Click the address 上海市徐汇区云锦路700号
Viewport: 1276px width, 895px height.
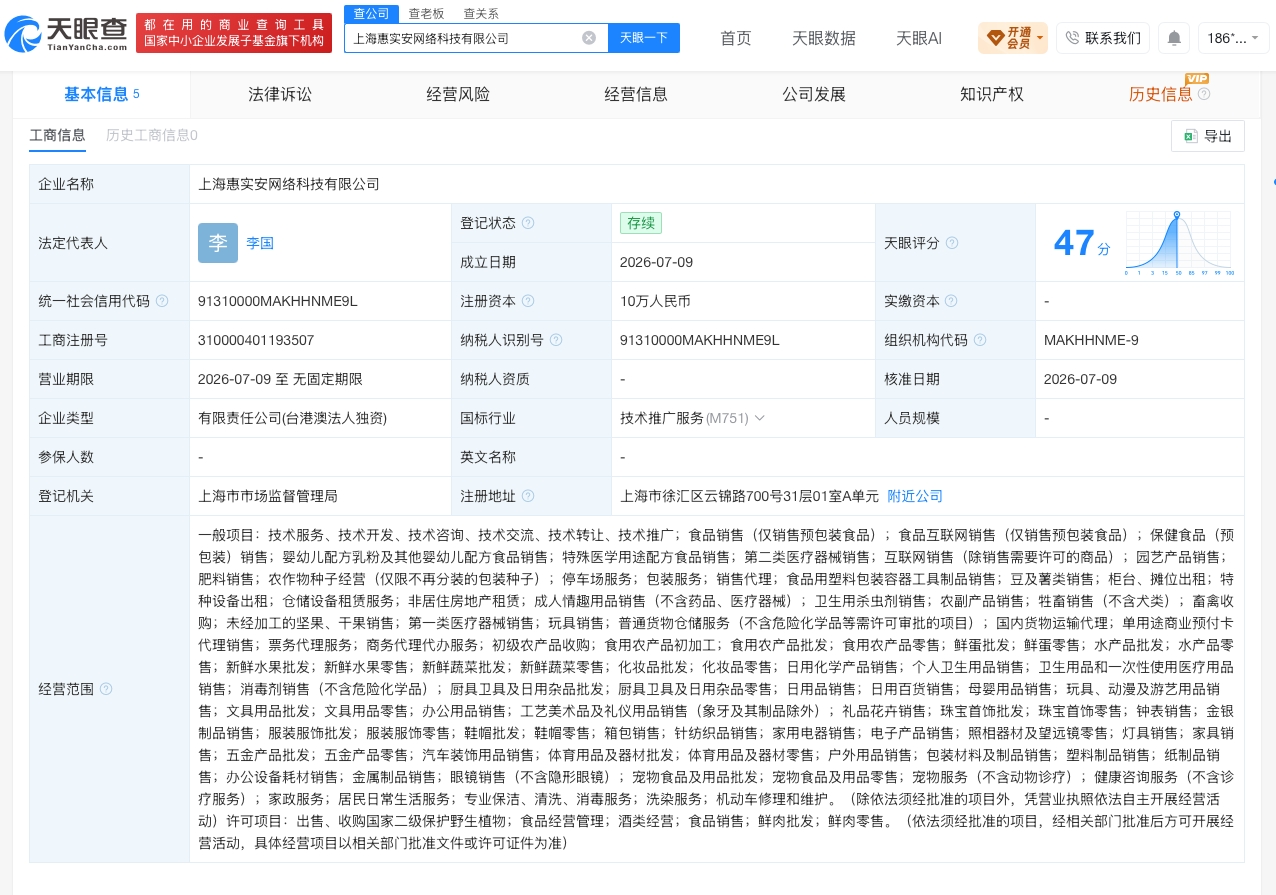750,496
